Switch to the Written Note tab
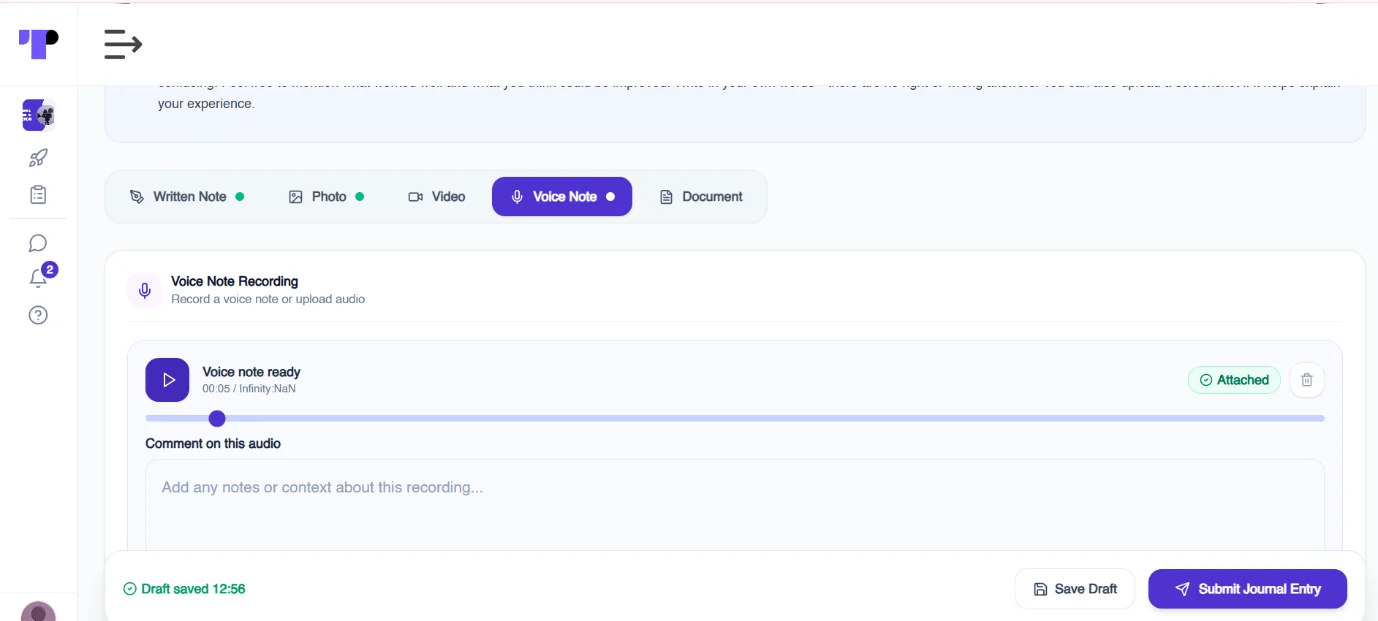Viewport: 1378px width, 621px height. click(x=187, y=197)
